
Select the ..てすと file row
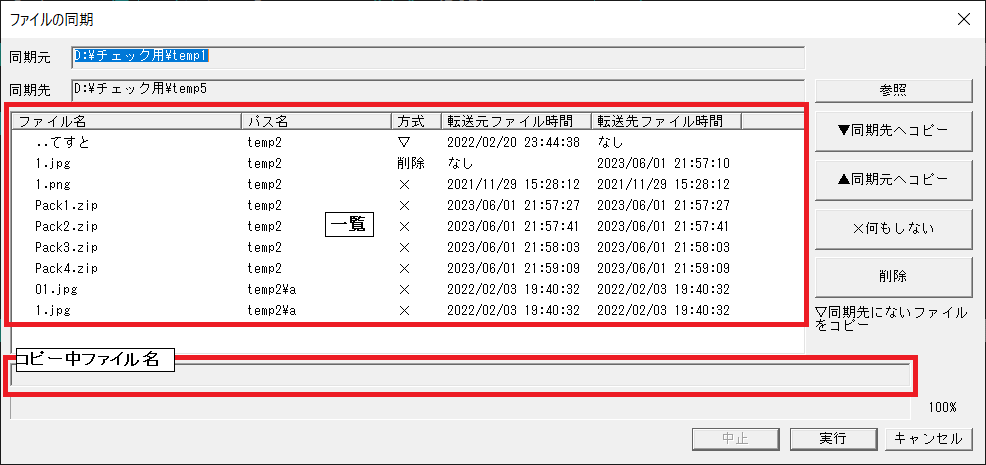[407, 143]
